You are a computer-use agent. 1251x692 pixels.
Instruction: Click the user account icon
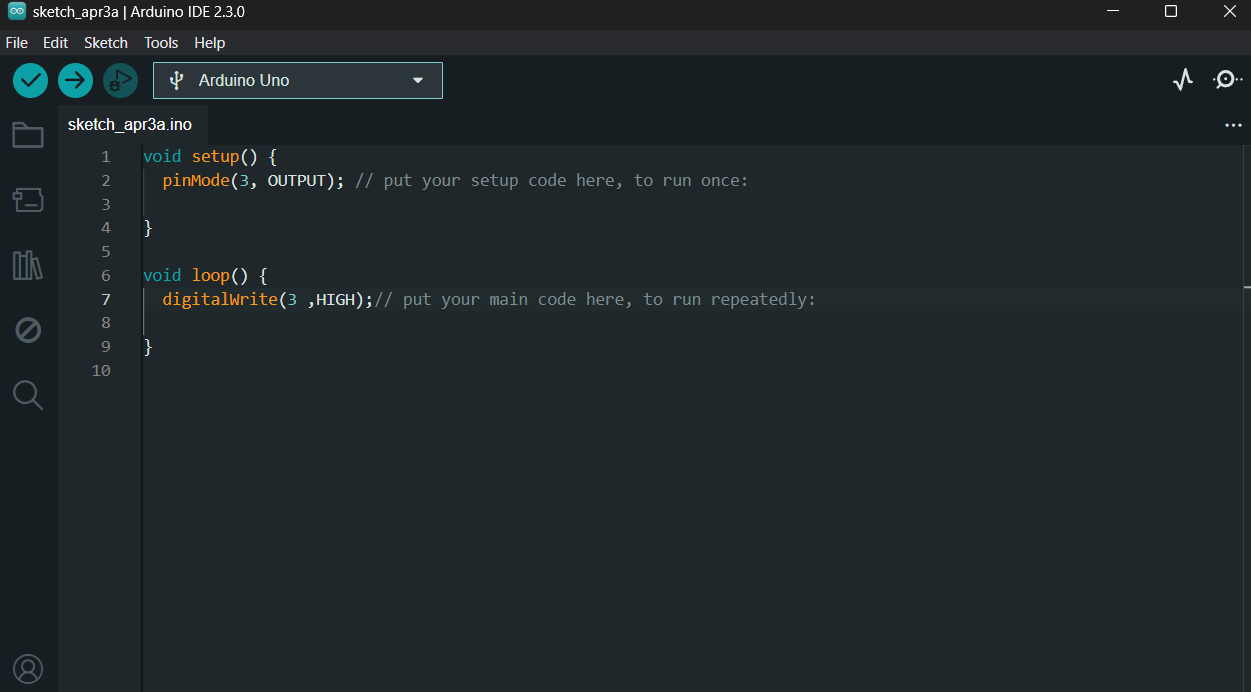pos(28,668)
